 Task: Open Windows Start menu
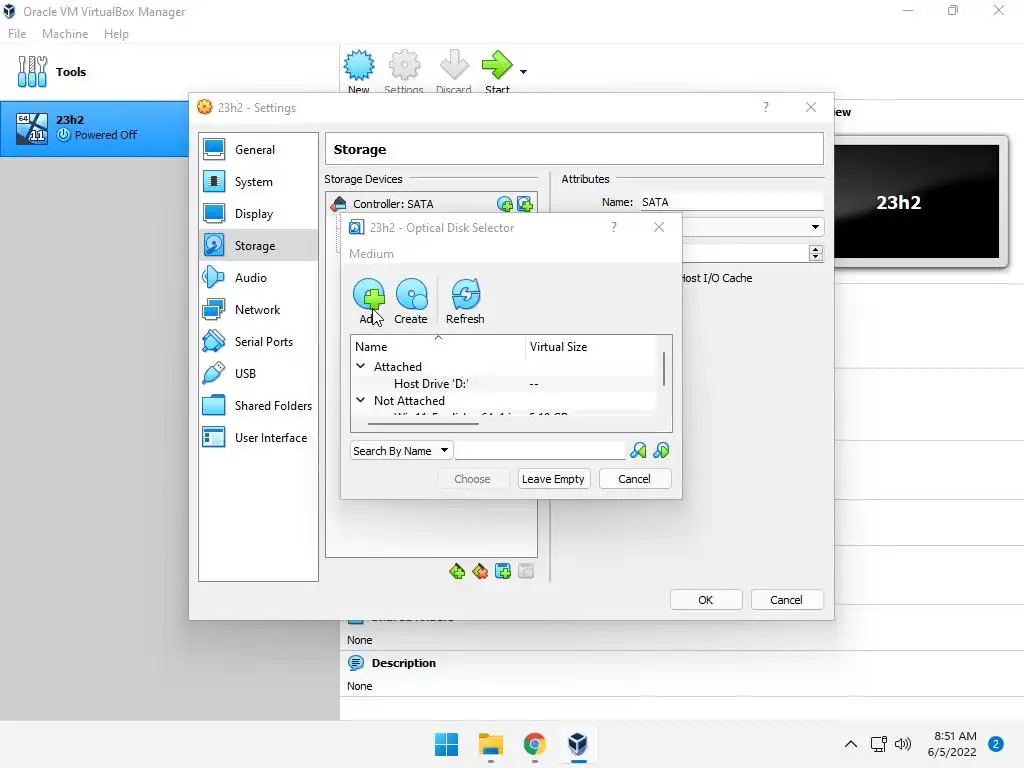447,744
